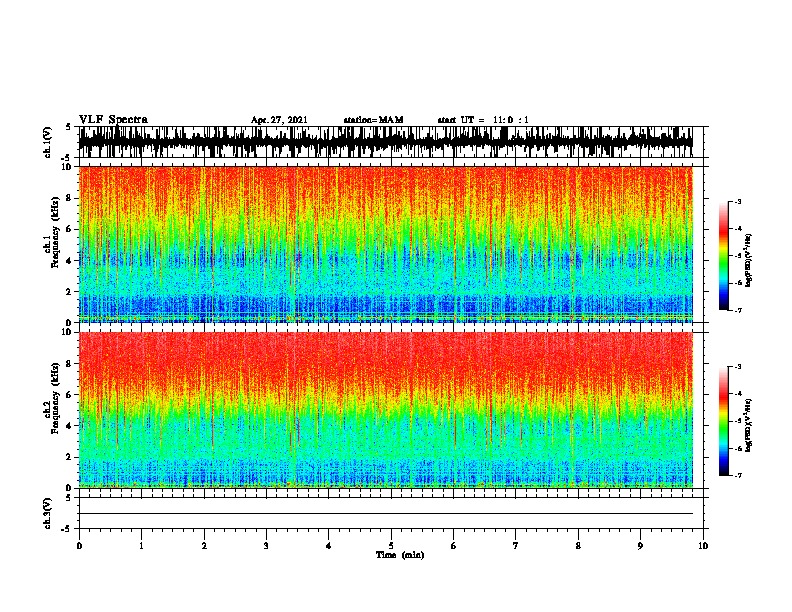
Task: Click inside the ch.2 spectrogram panel
Action: tap(386, 410)
